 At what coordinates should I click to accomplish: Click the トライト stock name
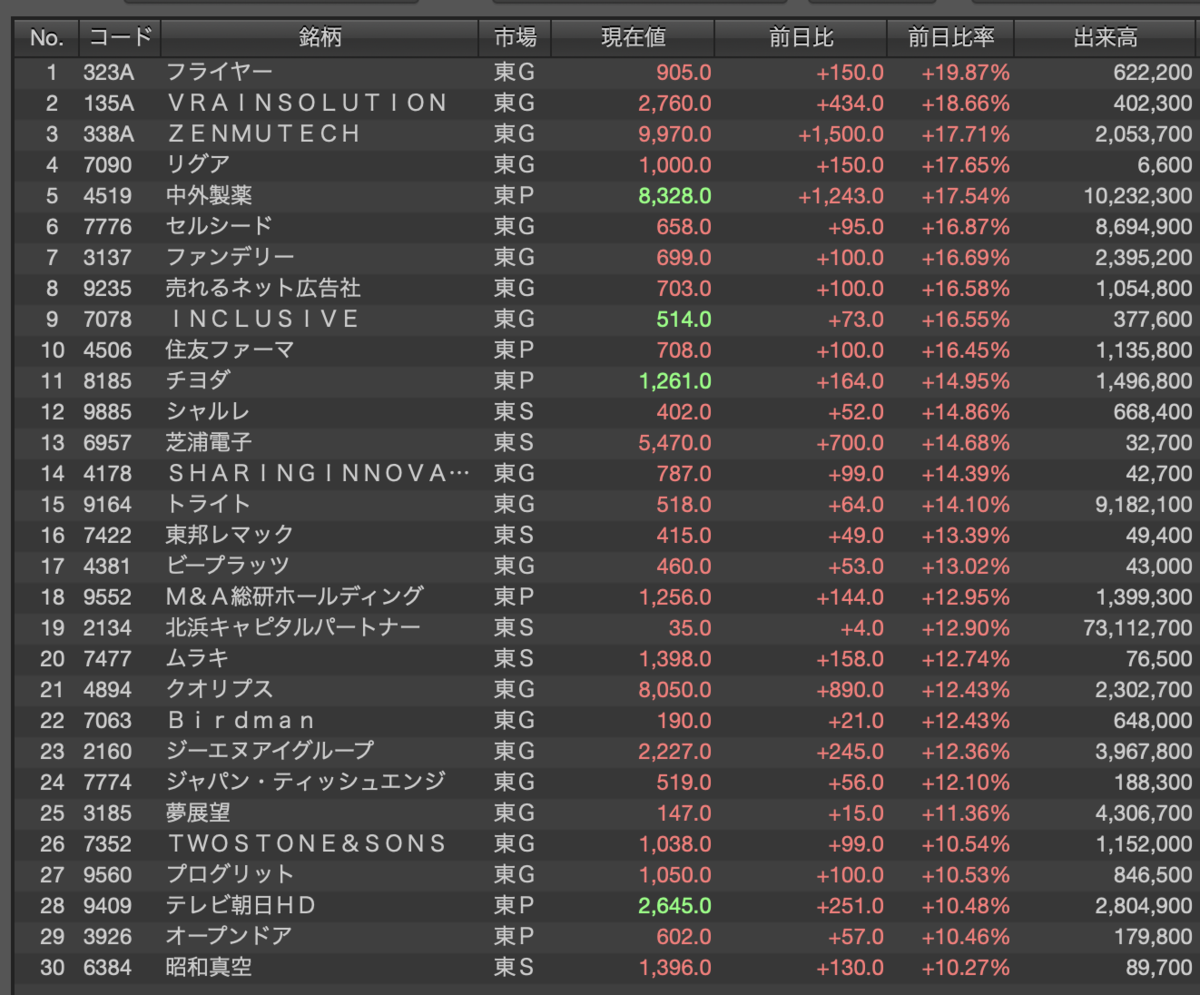coord(208,504)
